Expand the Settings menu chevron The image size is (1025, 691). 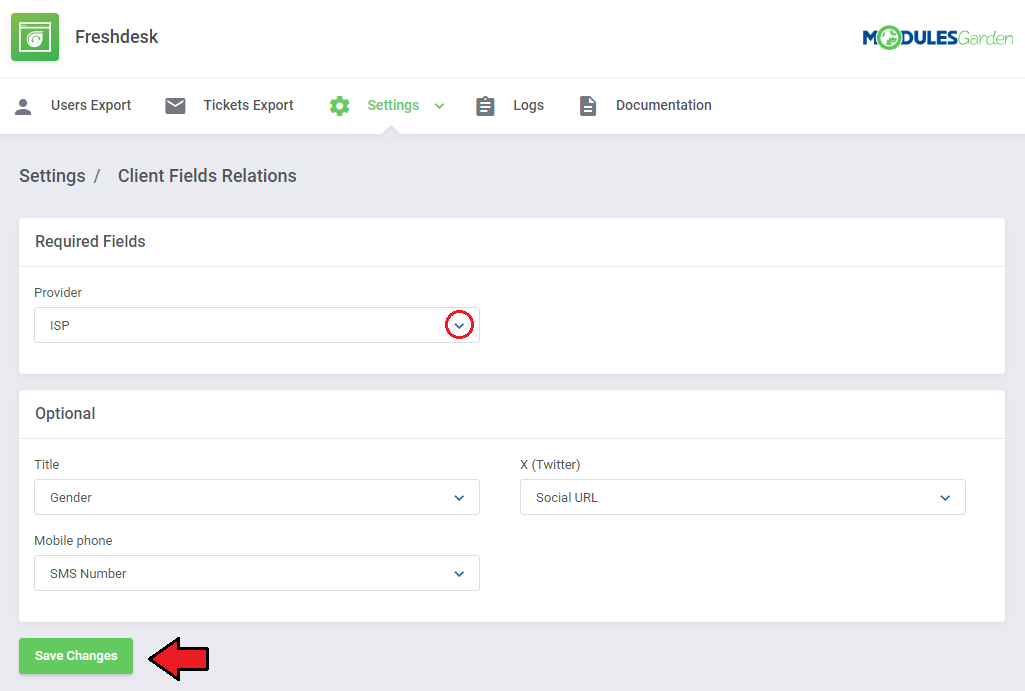click(x=439, y=106)
